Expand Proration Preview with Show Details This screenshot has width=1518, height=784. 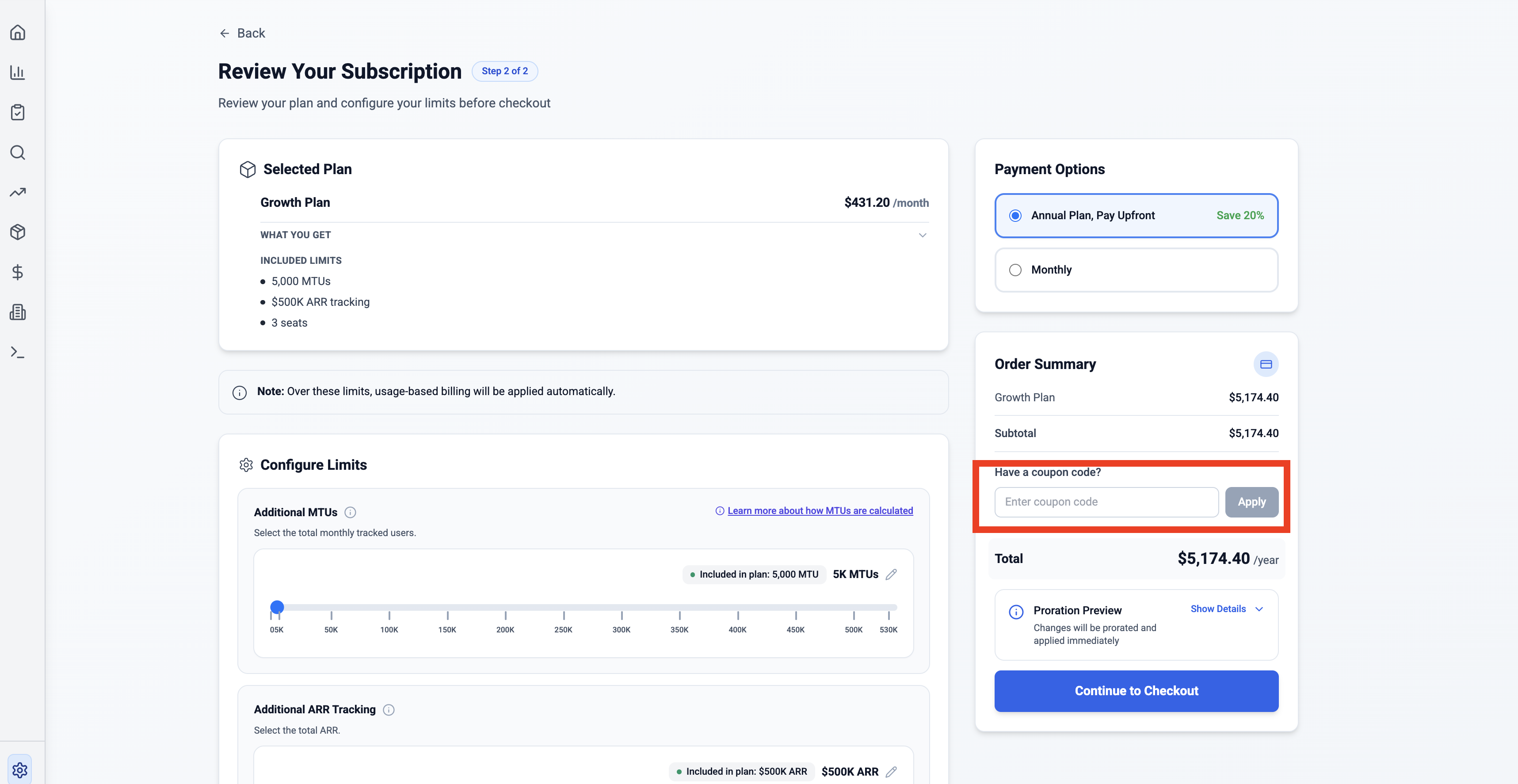tap(1226, 609)
